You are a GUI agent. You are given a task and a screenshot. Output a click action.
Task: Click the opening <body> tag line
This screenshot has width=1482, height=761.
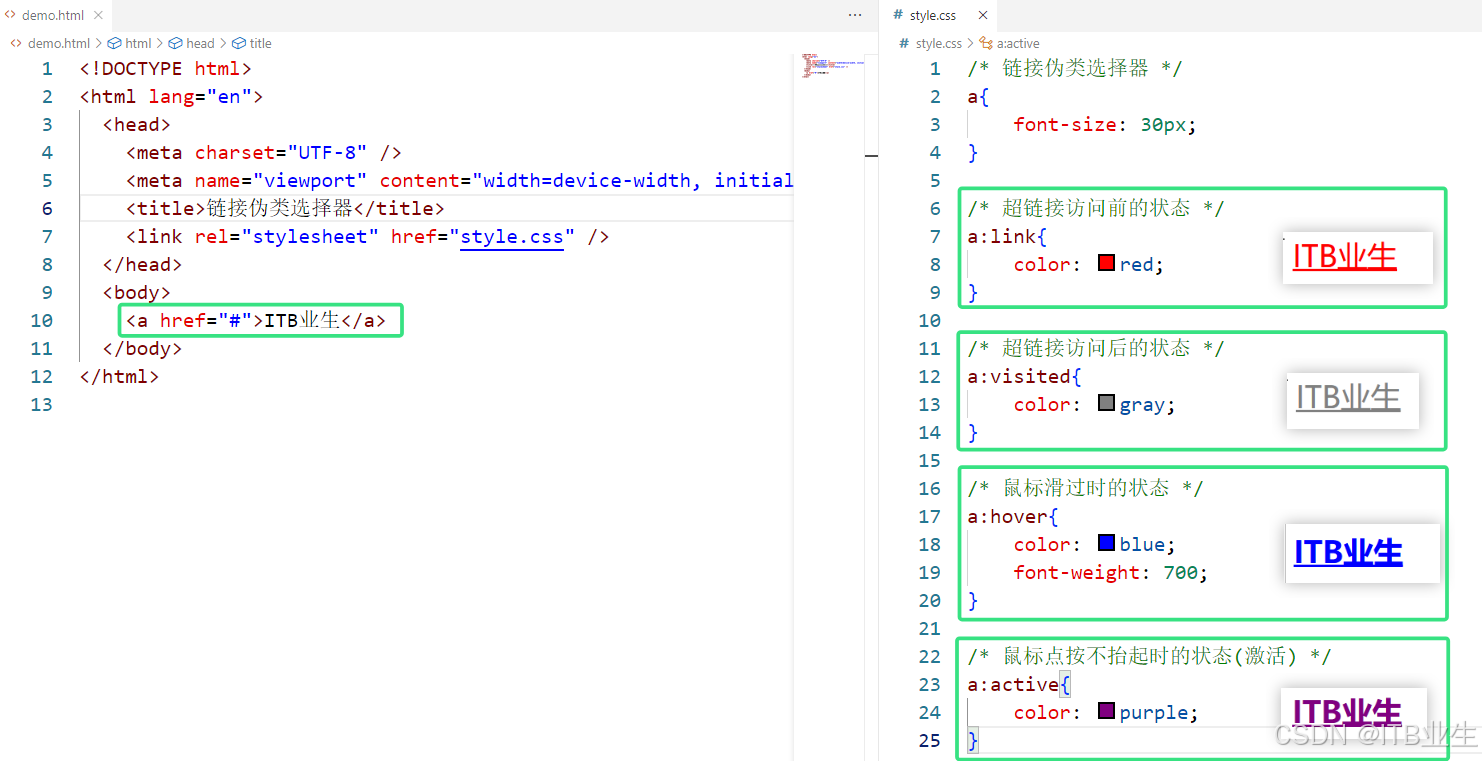137,293
